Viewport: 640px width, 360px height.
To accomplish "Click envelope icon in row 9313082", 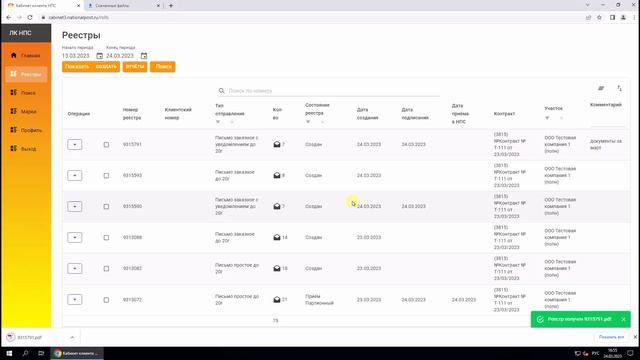I will tap(277, 269).
